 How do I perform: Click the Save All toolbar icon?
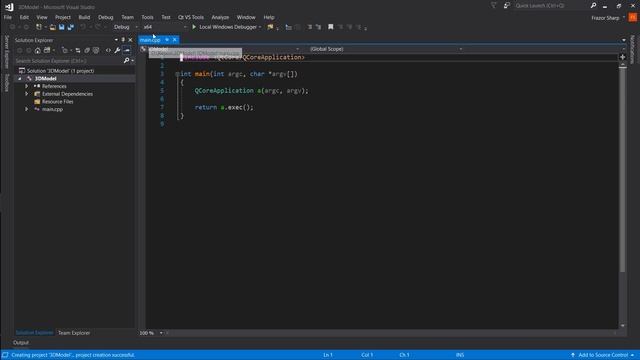(x=71, y=27)
